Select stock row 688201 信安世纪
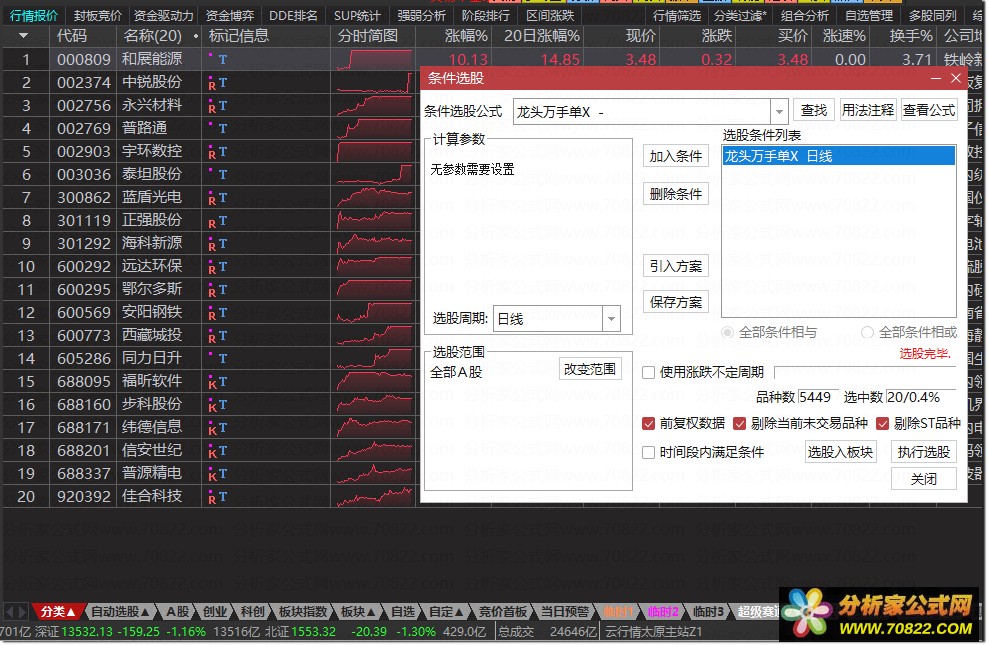 (x=208, y=450)
